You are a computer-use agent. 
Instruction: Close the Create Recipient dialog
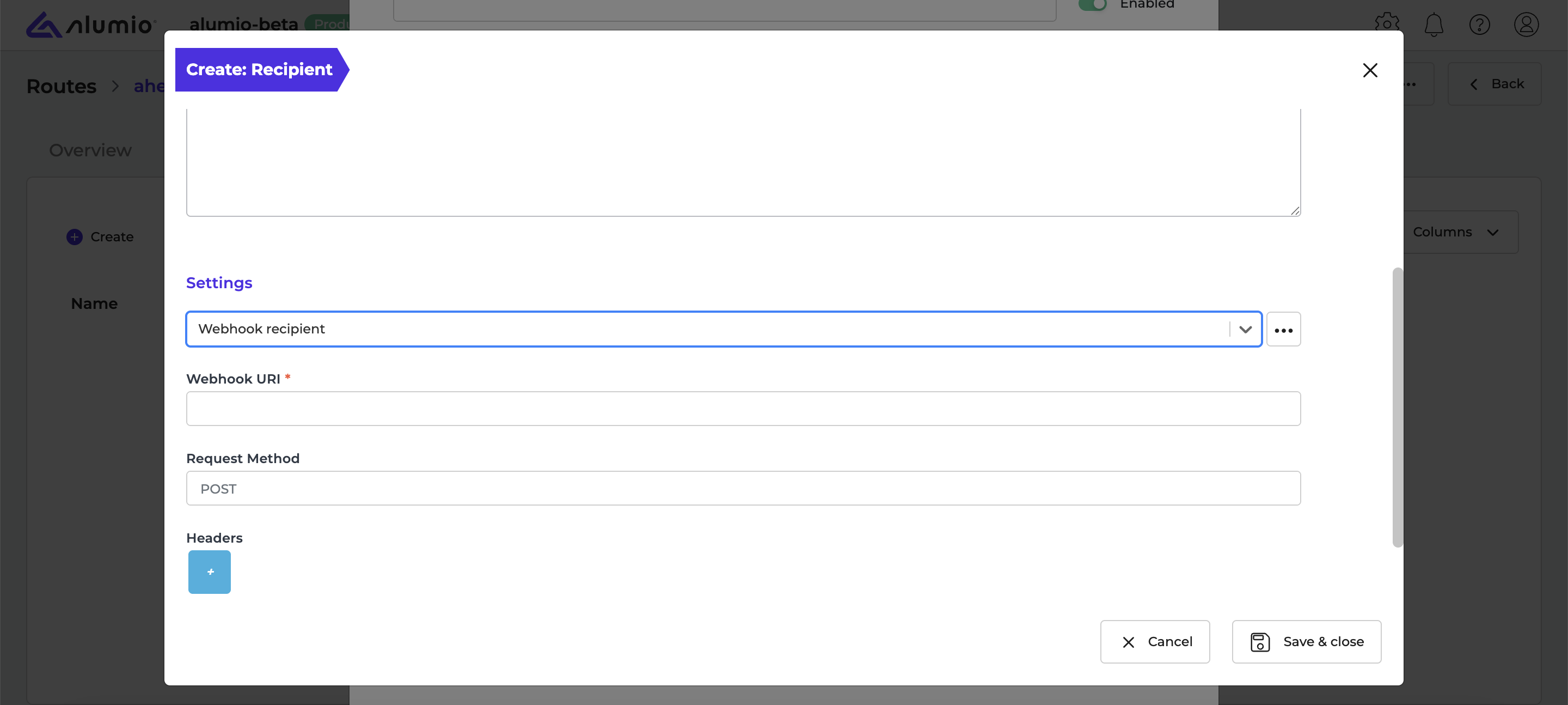(1370, 70)
